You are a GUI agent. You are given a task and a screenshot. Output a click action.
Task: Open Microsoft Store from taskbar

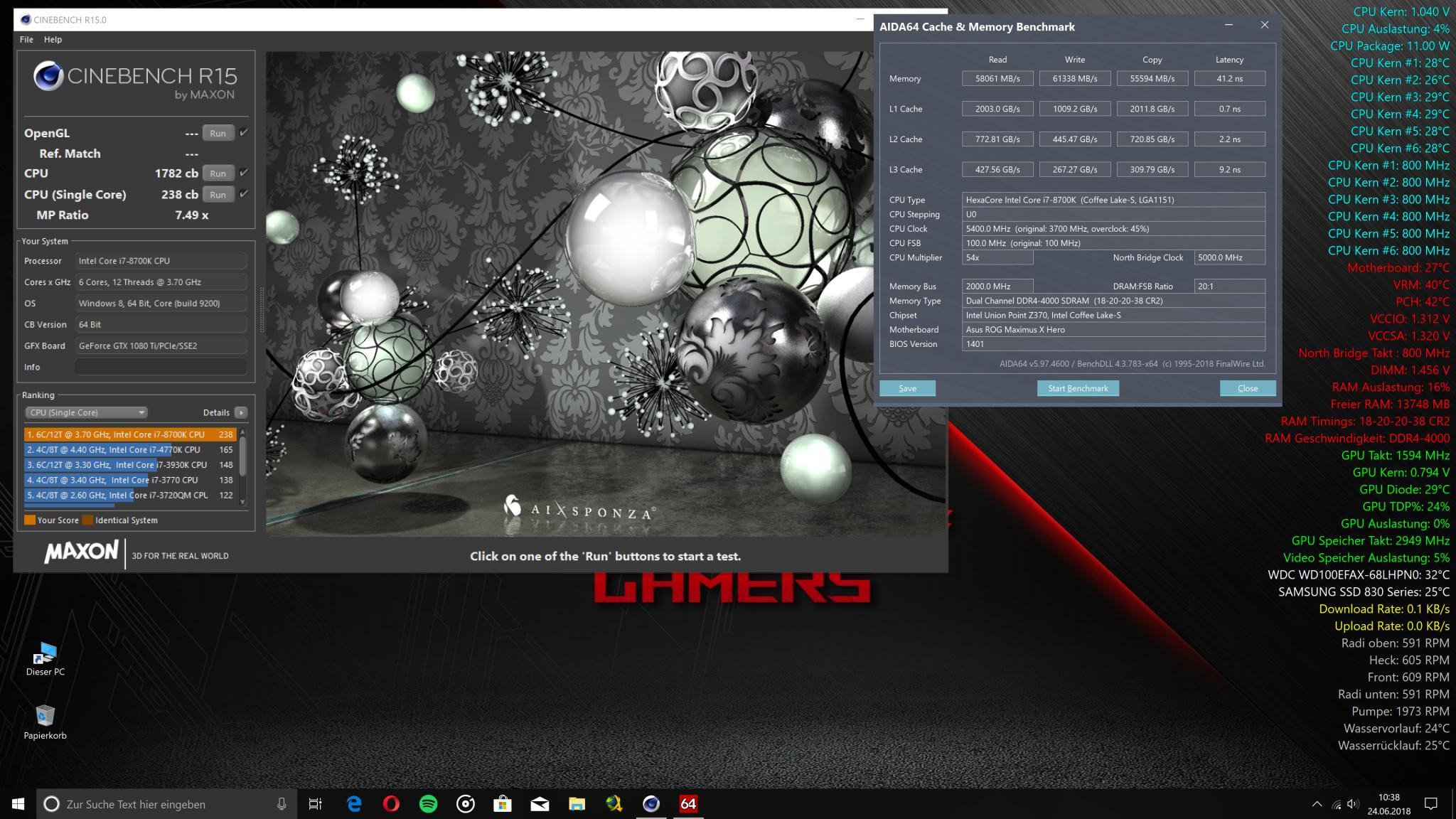coord(503,804)
